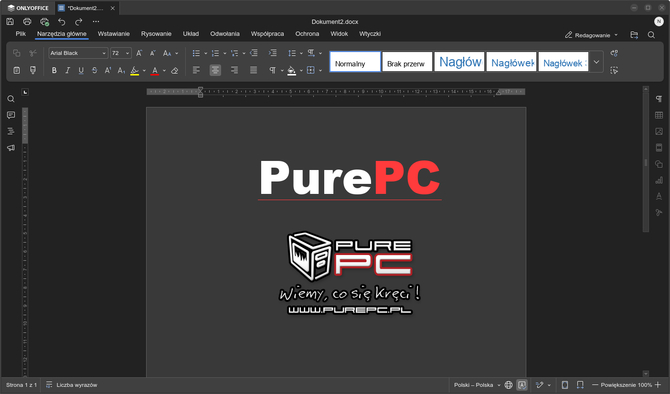Open Find search icon in left sidebar
Screen dimensions: 670x394
pos(11,99)
